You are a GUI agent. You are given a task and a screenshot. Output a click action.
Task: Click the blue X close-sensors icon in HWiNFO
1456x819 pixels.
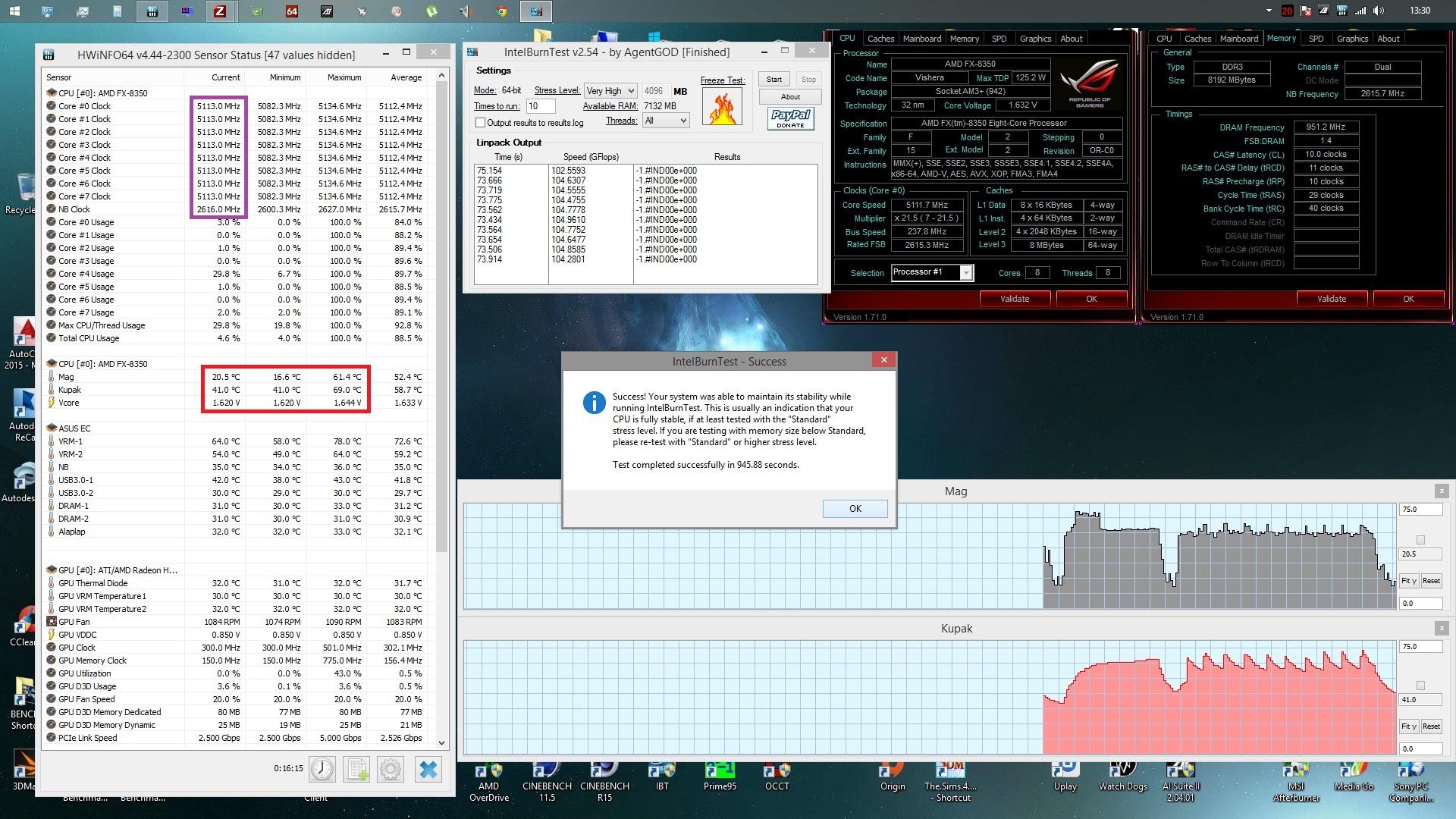pyautogui.click(x=428, y=770)
